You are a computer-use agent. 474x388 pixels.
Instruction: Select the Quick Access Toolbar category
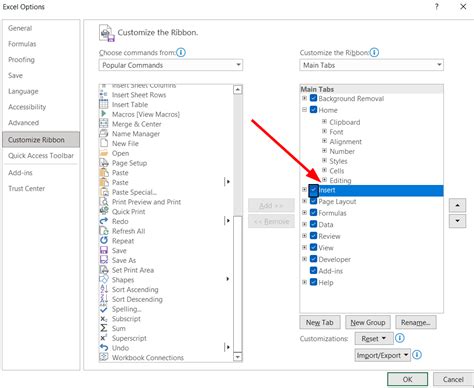pos(41,156)
